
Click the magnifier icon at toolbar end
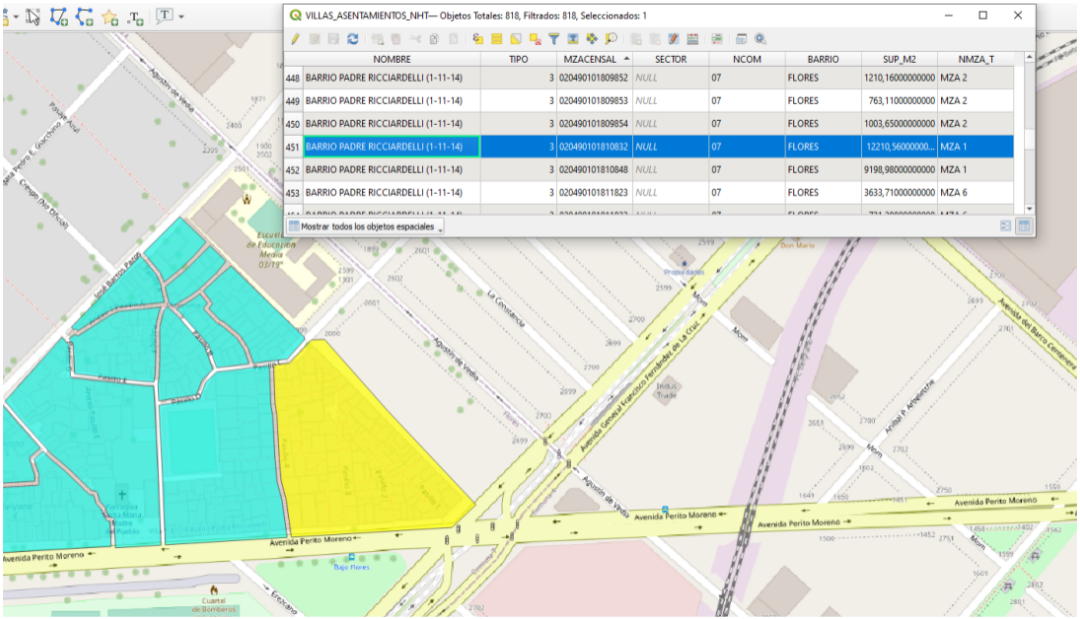pyautogui.click(x=760, y=39)
